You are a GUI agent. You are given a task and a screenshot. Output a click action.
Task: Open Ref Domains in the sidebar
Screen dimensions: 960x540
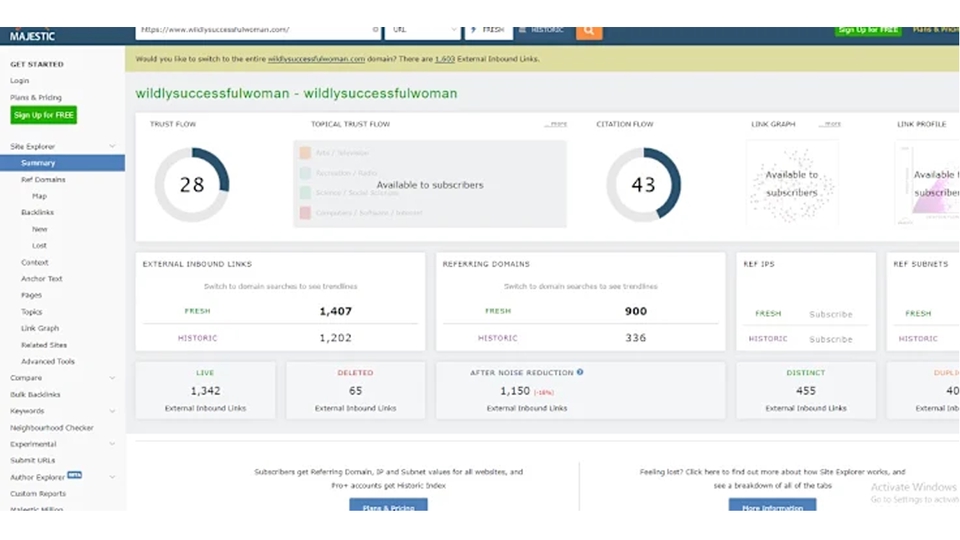tap(43, 180)
